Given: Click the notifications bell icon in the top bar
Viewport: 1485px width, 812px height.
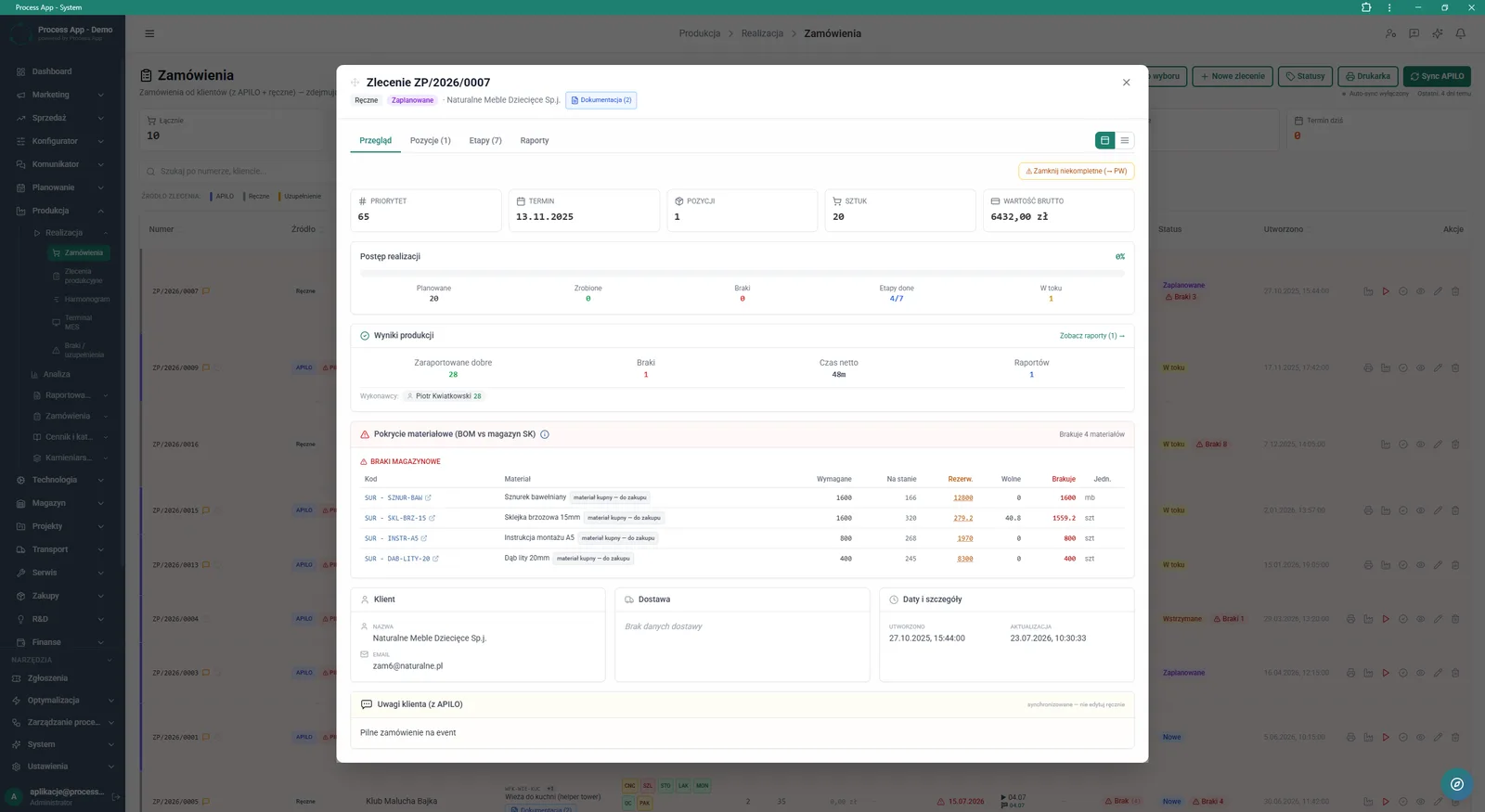Looking at the screenshot, I should pos(1461,33).
